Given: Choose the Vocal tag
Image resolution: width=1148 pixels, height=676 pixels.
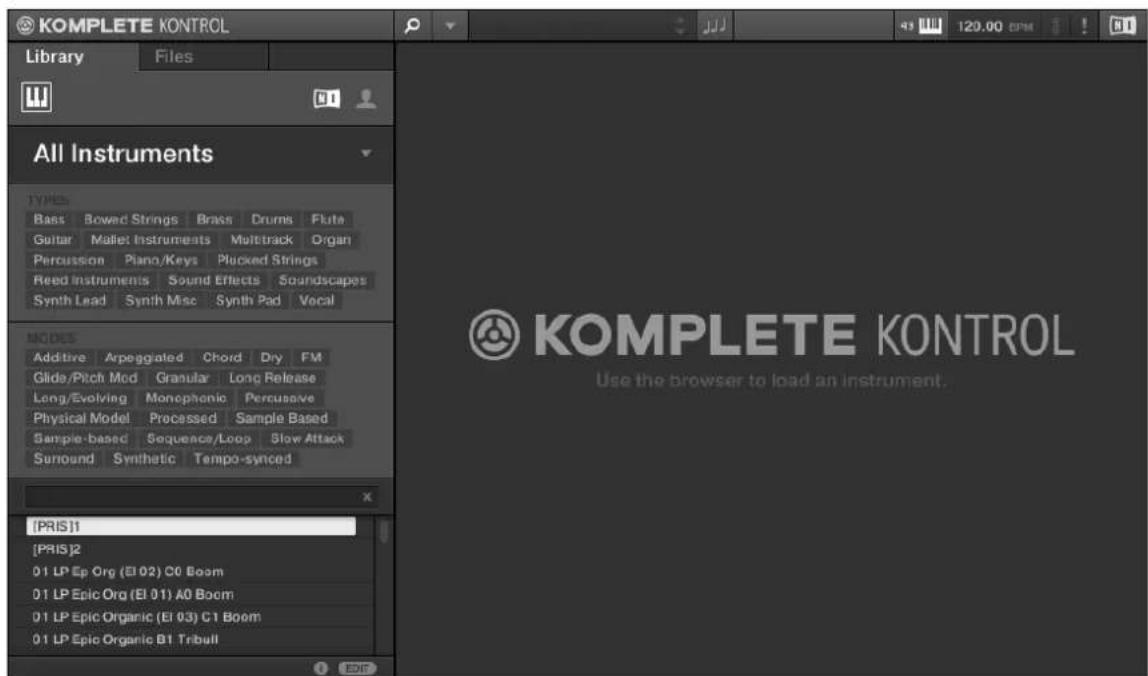Looking at the screenshot, I should pos(316,300).
